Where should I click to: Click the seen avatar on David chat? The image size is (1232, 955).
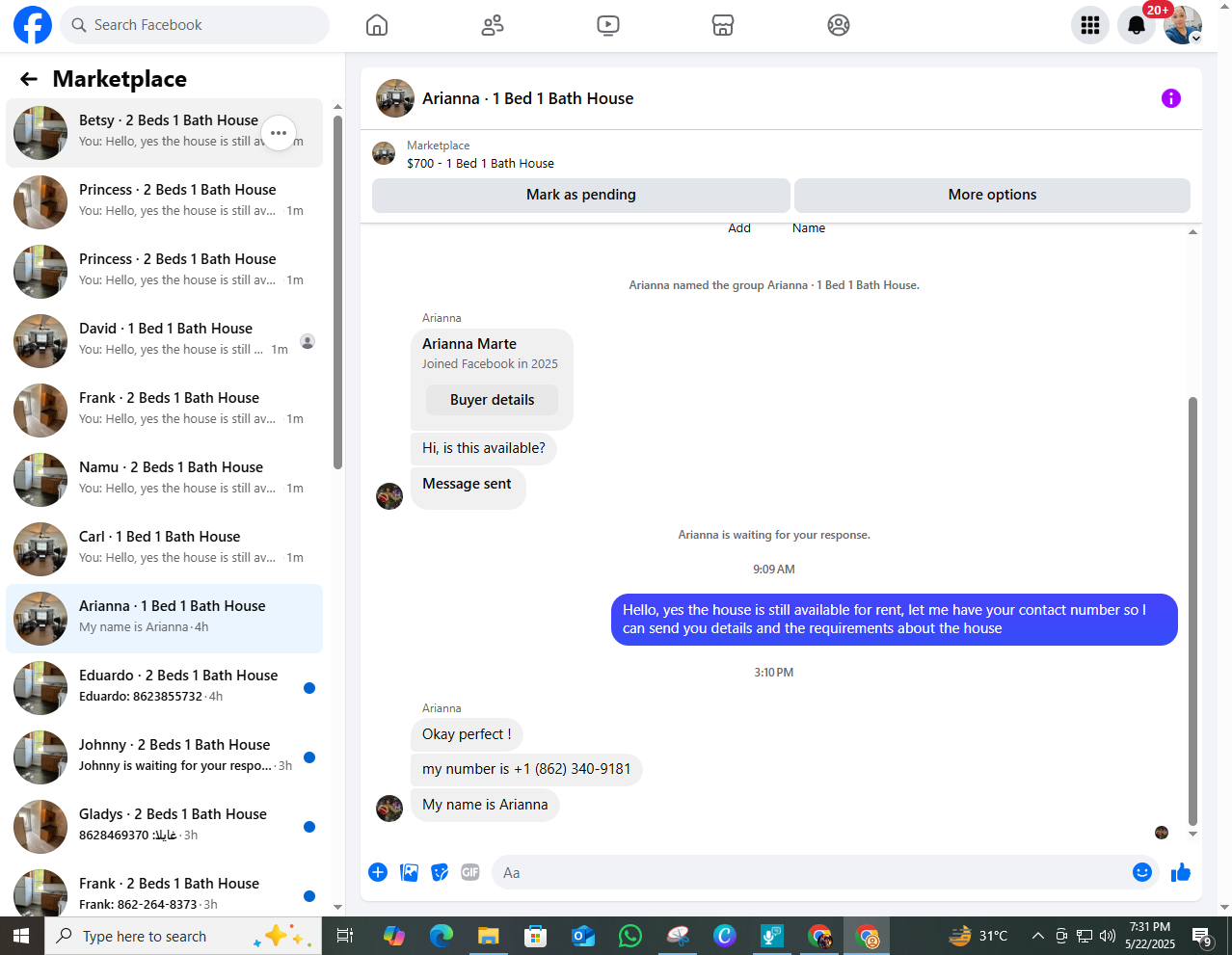[x=308, y=341]
